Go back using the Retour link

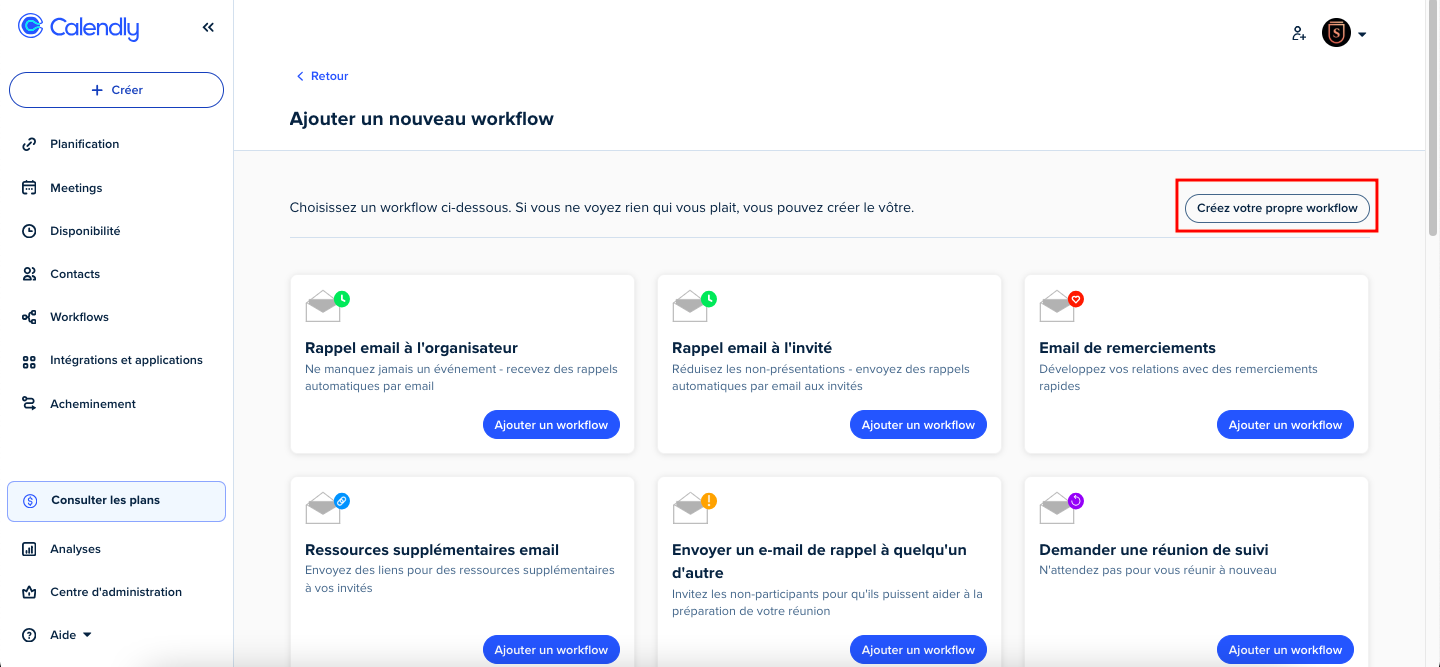[322, 76]
